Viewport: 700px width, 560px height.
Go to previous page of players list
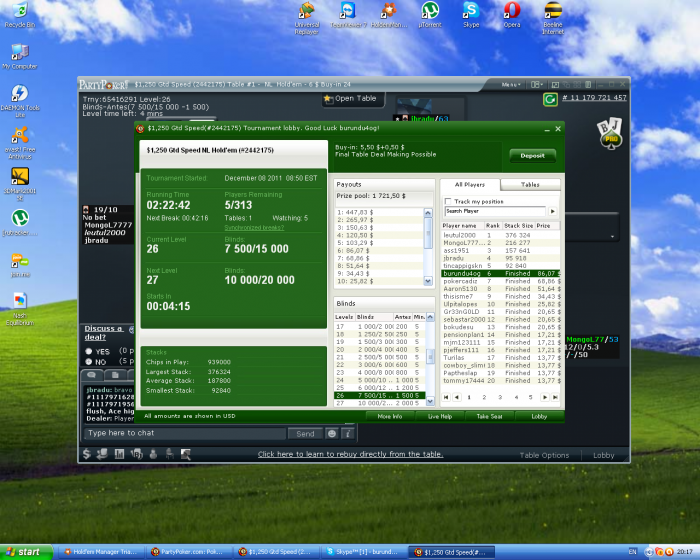click(x=456, y=397)
